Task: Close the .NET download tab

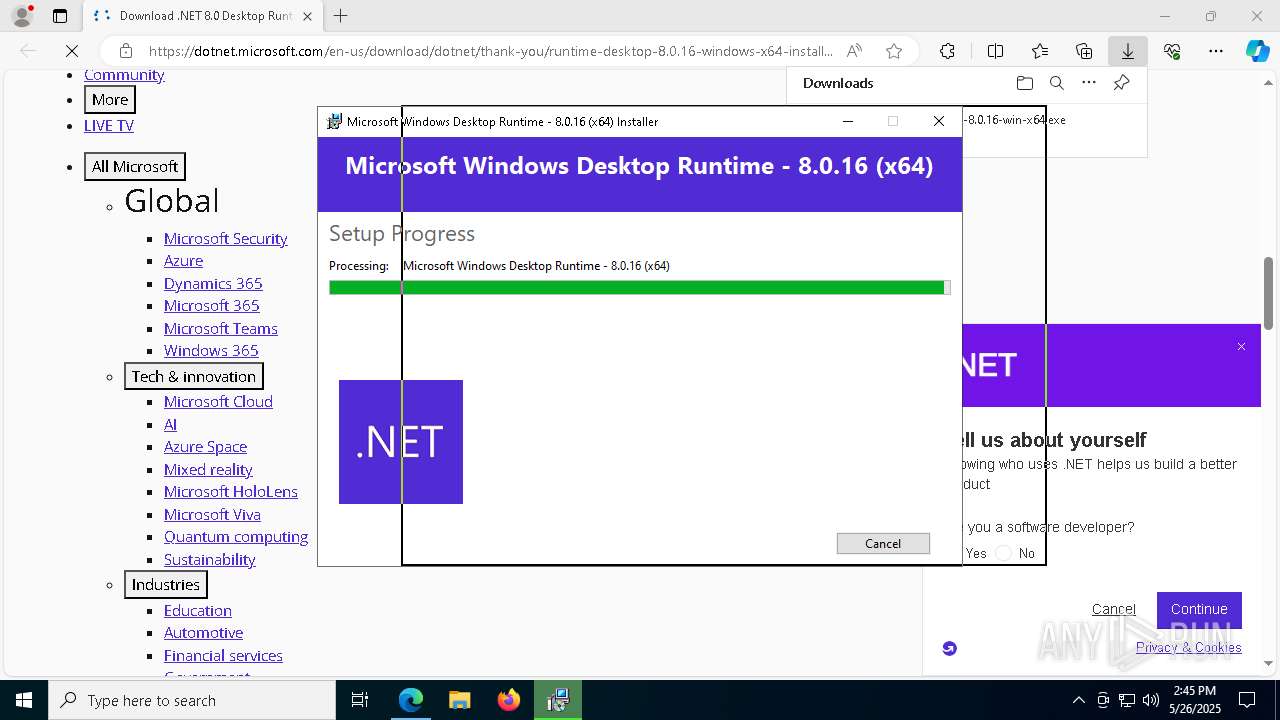Action: pyautogui.click(x=307, y=16)
